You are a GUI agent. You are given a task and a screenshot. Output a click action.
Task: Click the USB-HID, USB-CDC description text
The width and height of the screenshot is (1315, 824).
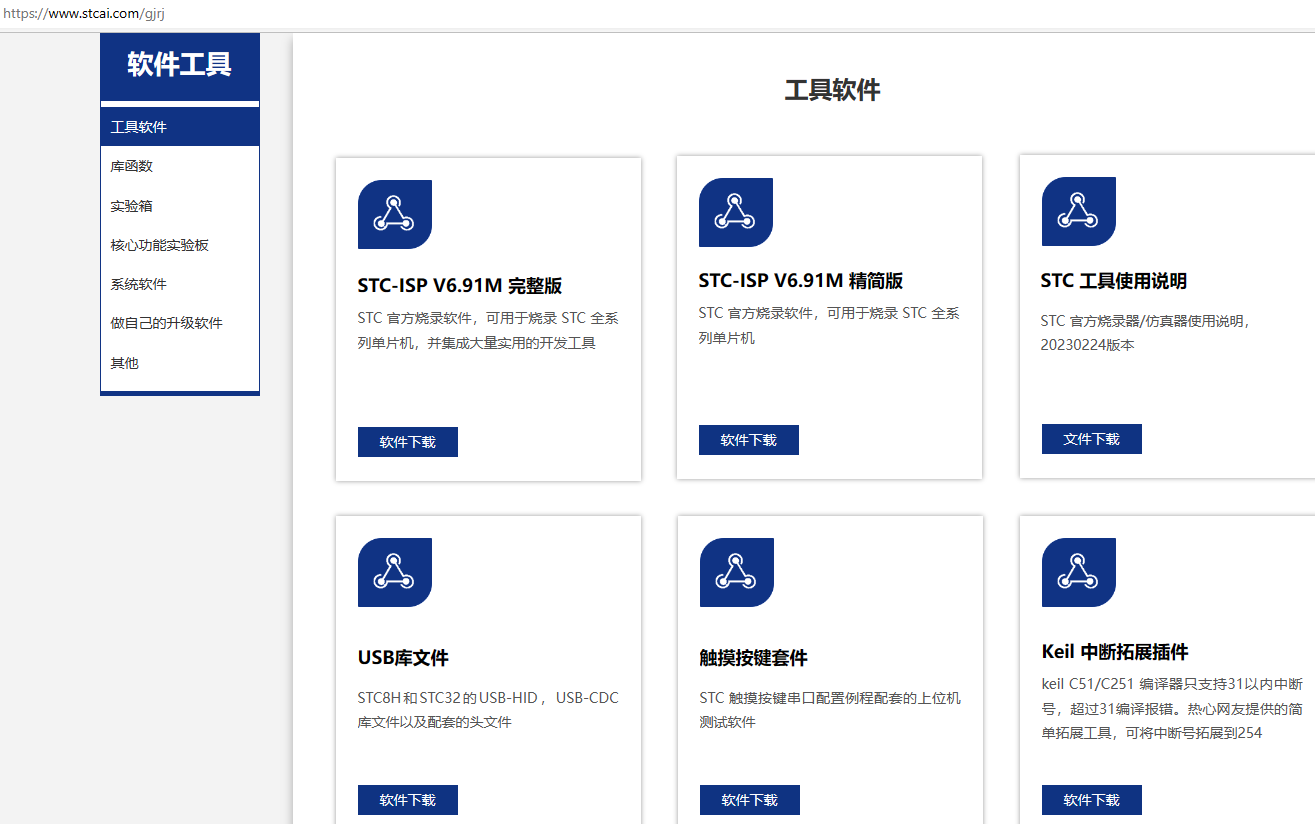pos(488,710)
